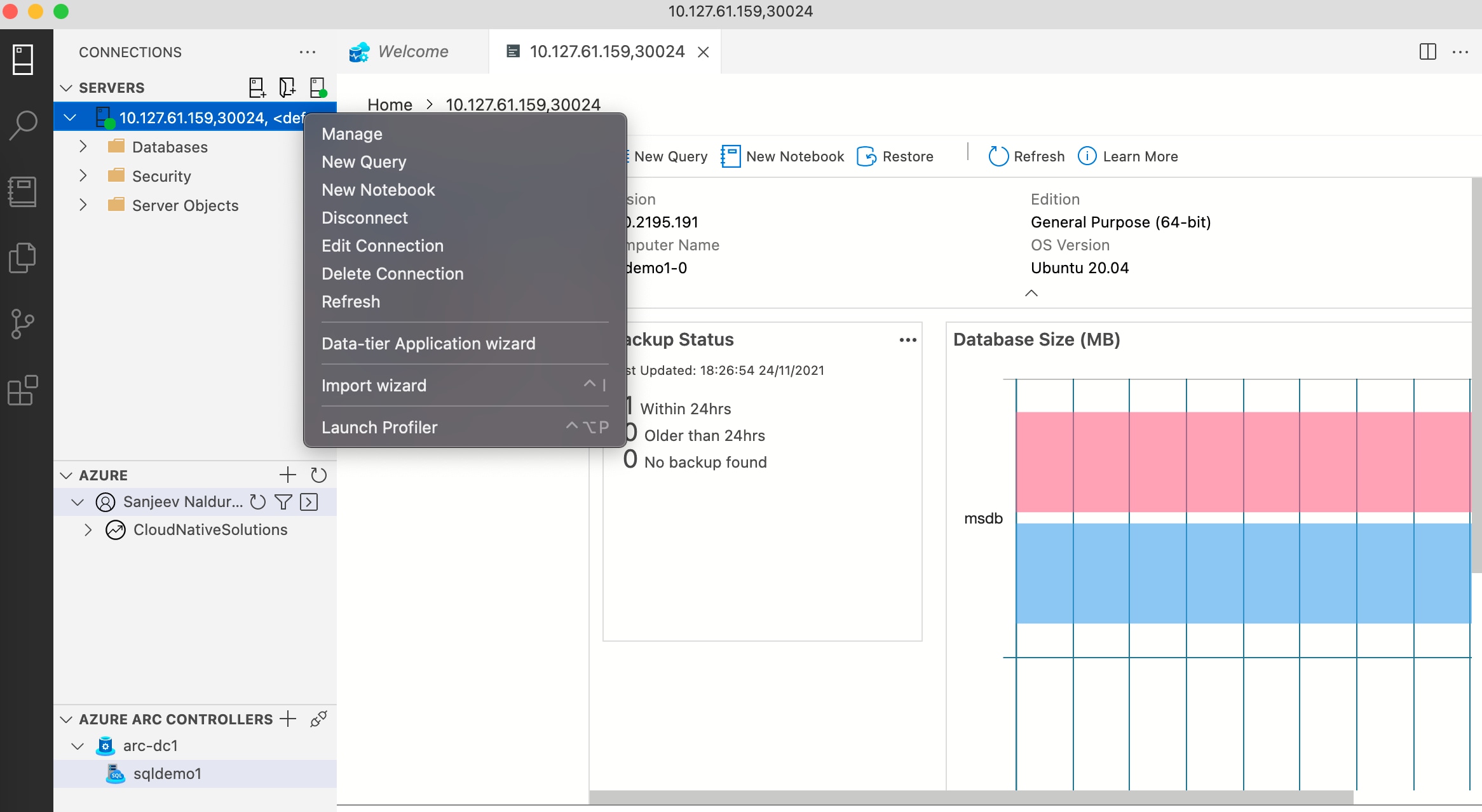Open Azure Cloud Shell terminal icon
The image size is (1482, 812).
click(x=309, y=502)
